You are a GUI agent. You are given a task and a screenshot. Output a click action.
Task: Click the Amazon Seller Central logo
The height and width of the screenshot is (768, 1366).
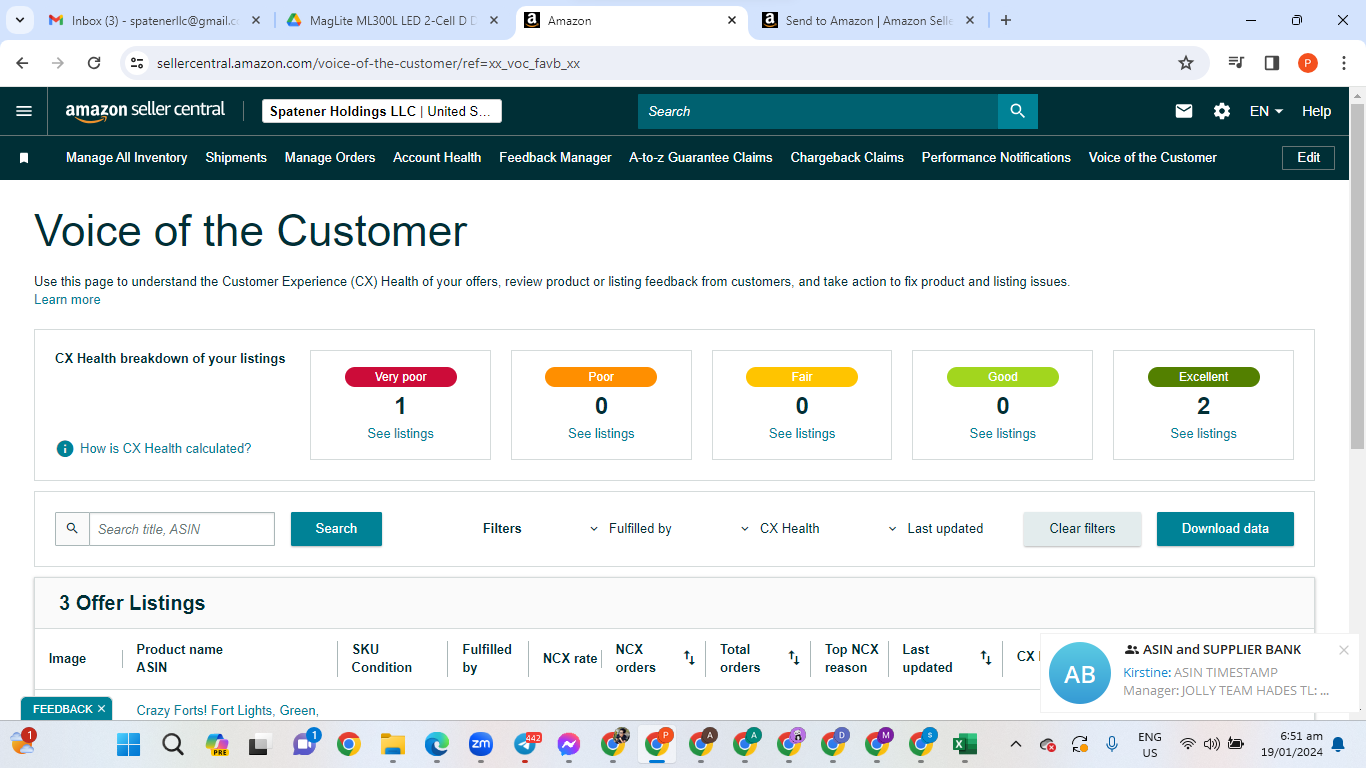click(x=145, y=111)
